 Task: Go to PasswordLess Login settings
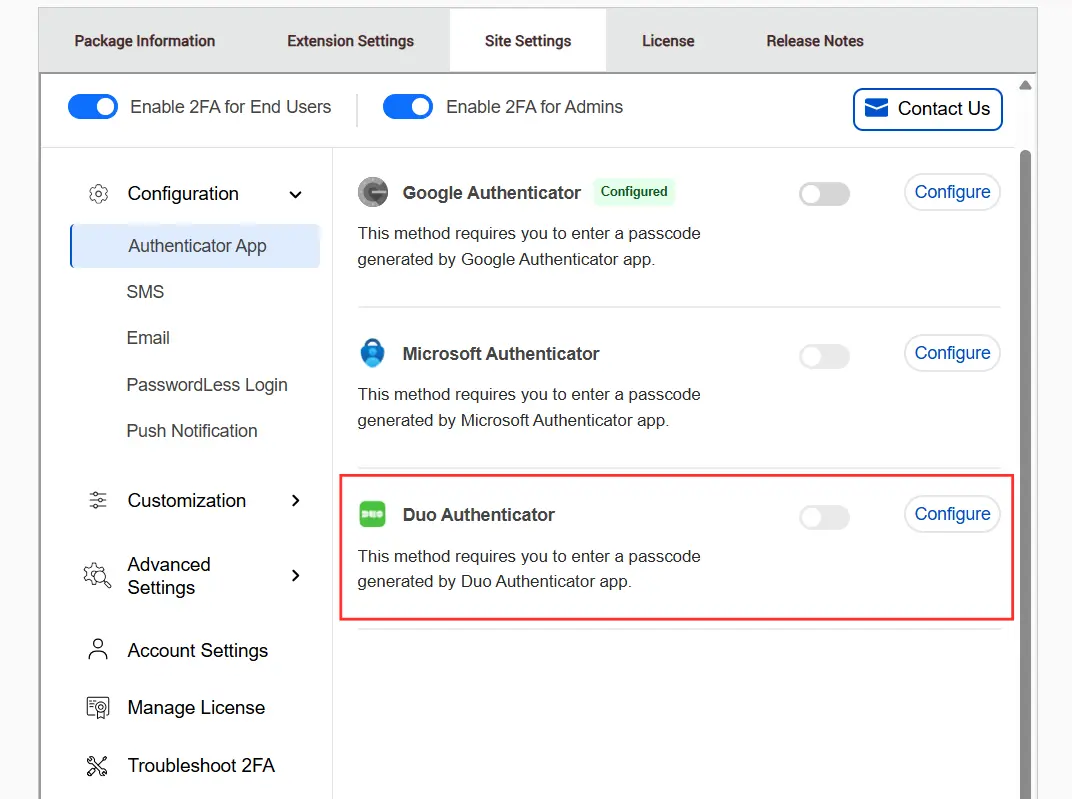[207, 385]
